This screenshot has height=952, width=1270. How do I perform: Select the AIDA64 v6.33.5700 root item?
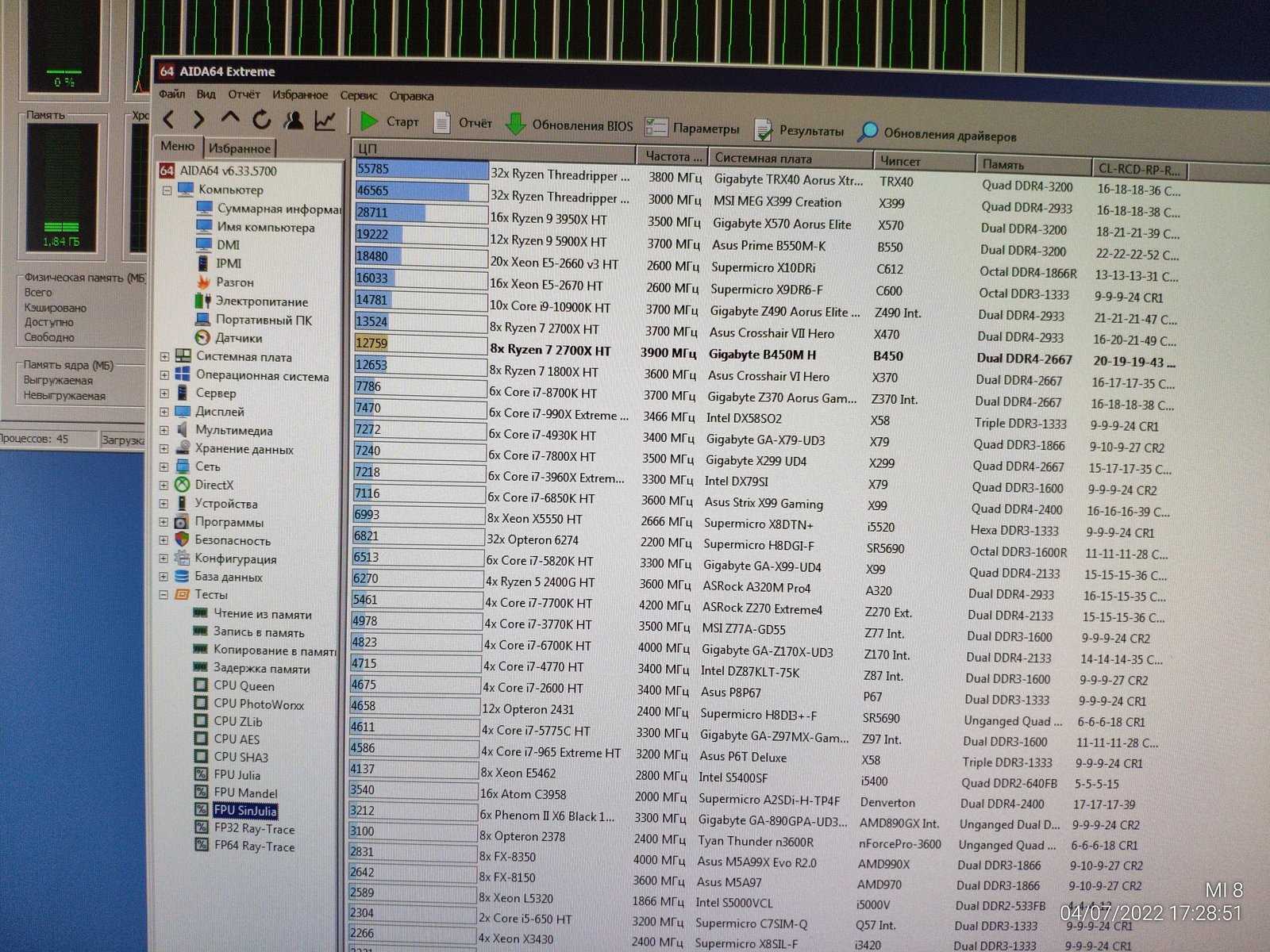pos(218,171)
